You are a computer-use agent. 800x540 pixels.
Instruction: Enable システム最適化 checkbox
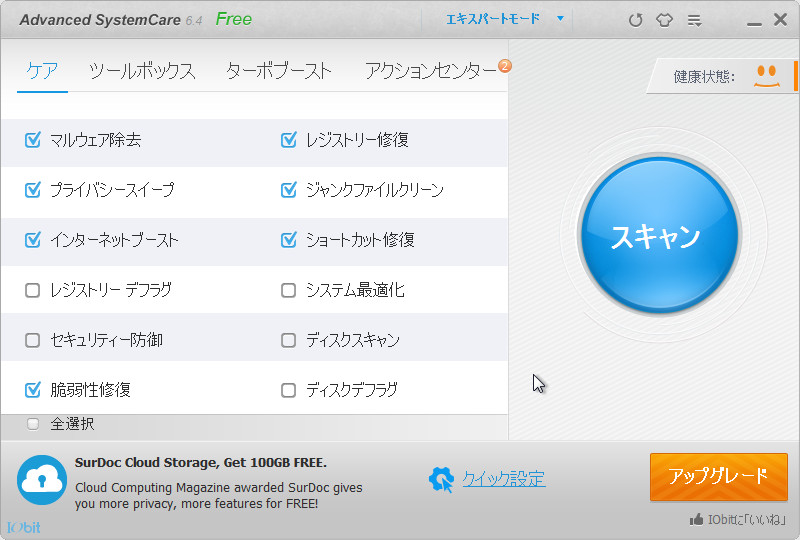click(289, 290)
